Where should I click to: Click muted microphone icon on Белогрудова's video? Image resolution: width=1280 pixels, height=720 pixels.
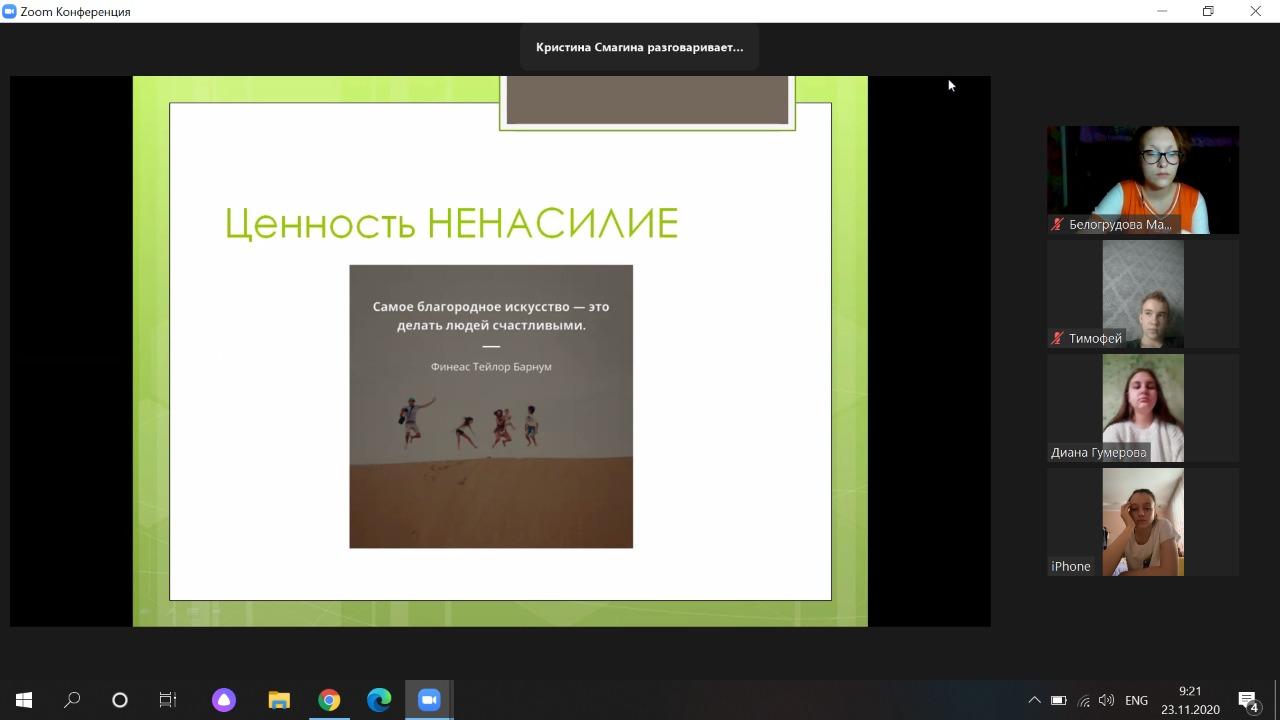tap(1057, 225)
